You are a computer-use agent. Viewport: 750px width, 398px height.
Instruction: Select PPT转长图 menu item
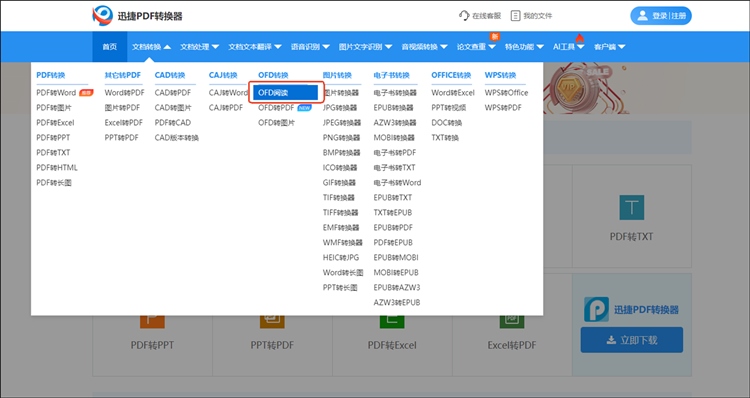pyautogui.click(x=340, y=287)
